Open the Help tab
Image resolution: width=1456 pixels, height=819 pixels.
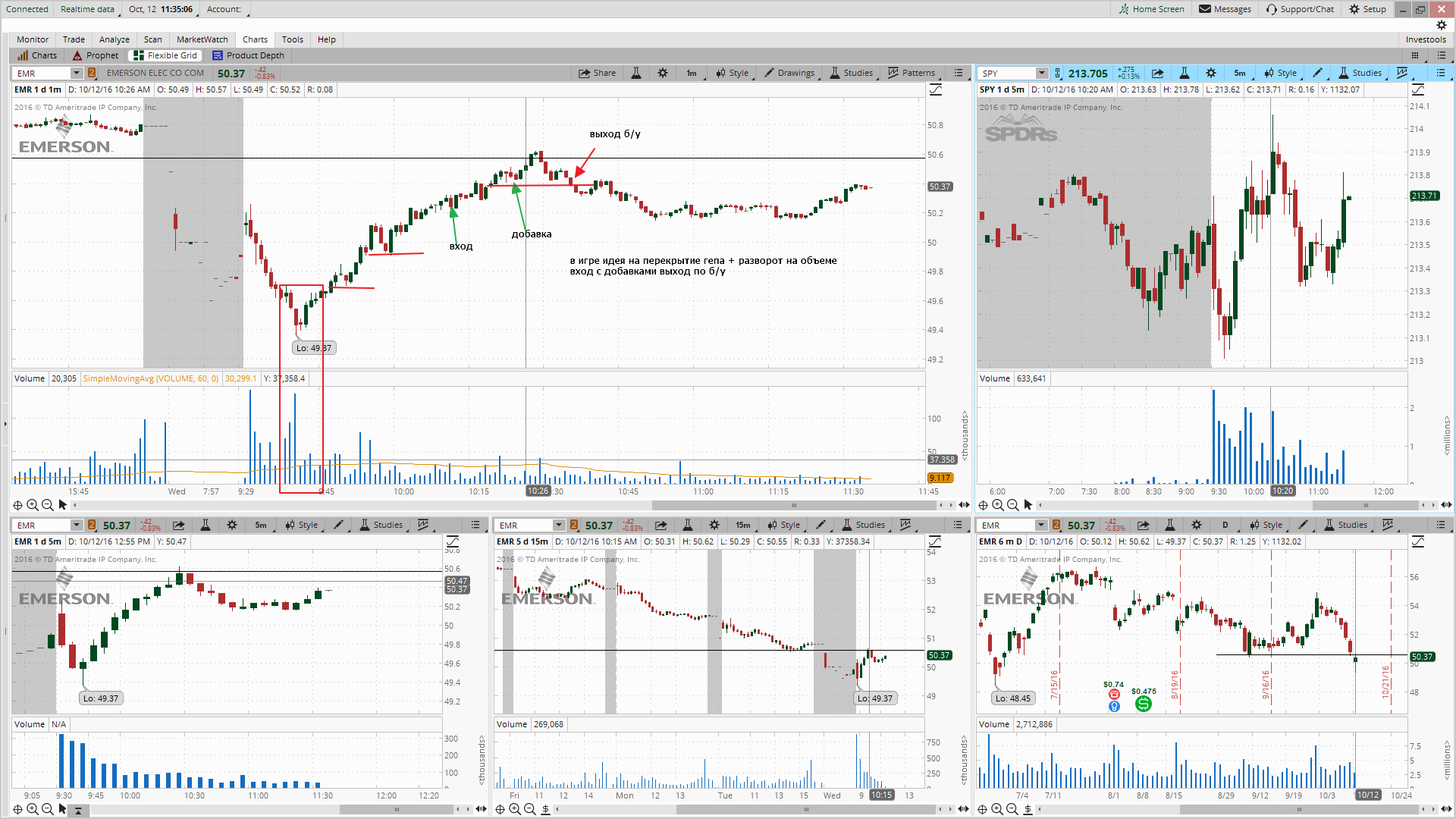click(327, 39)
